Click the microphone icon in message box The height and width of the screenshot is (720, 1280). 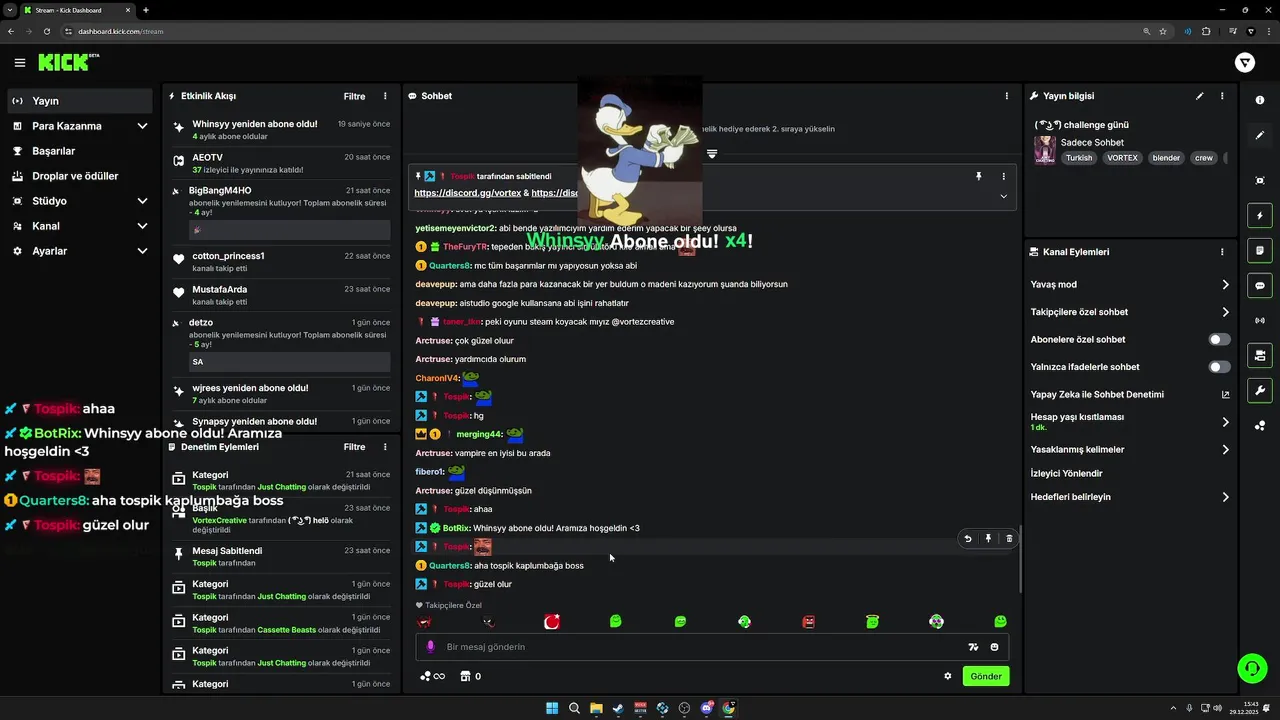point(431,647)
